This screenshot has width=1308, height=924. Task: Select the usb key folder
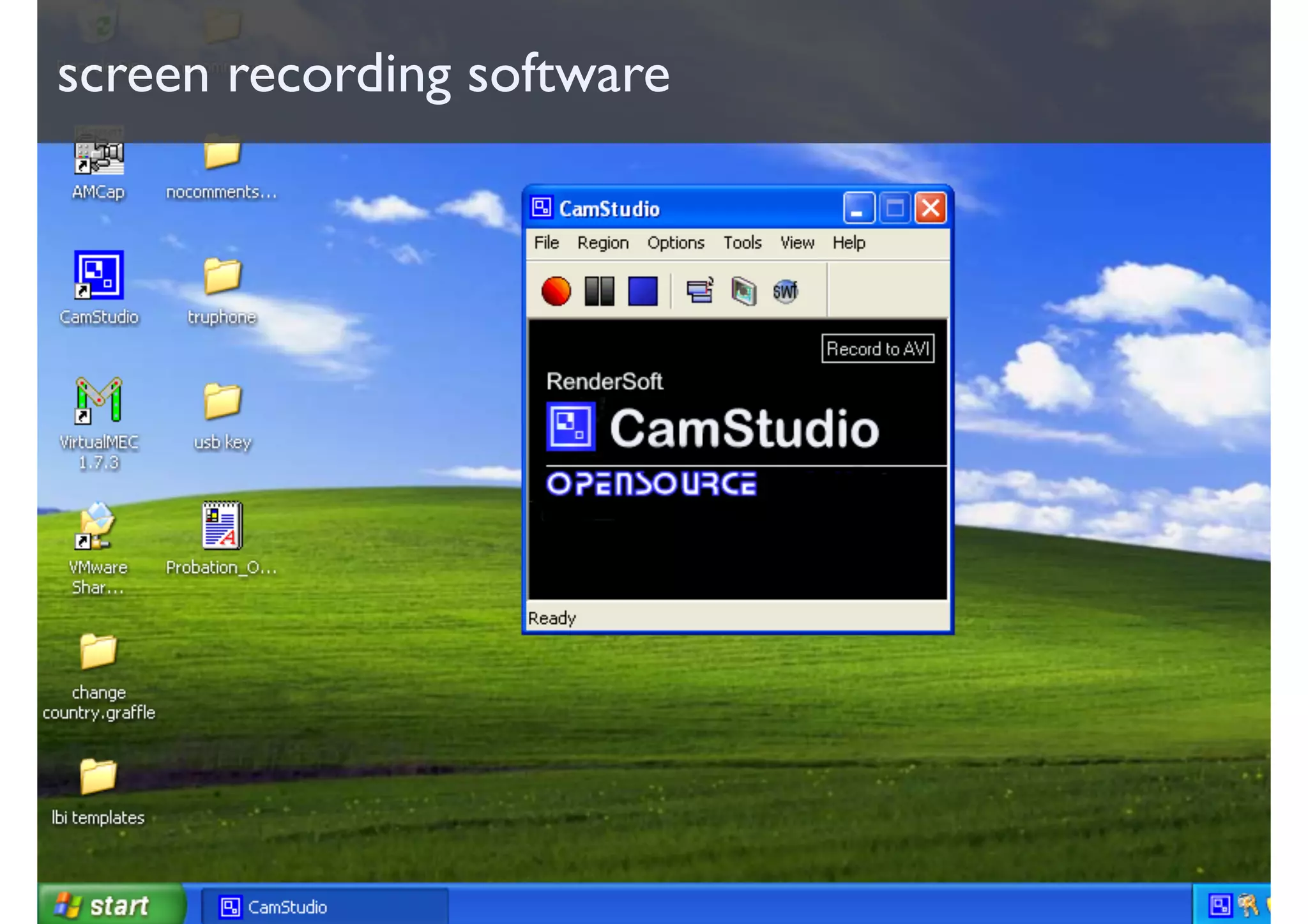tap(222, 416)
